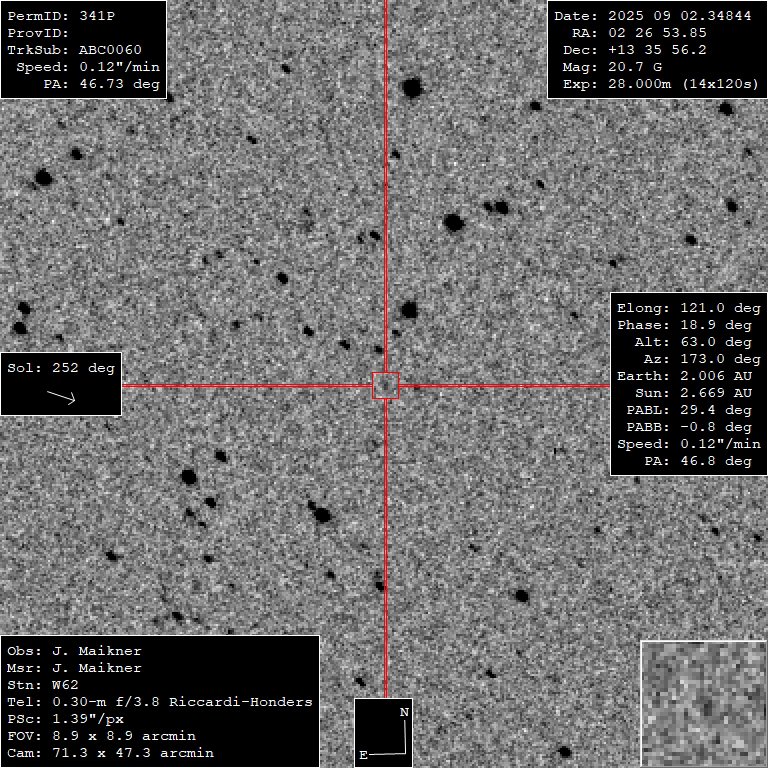Select the 'Stn: W62' line

(43, 685)
